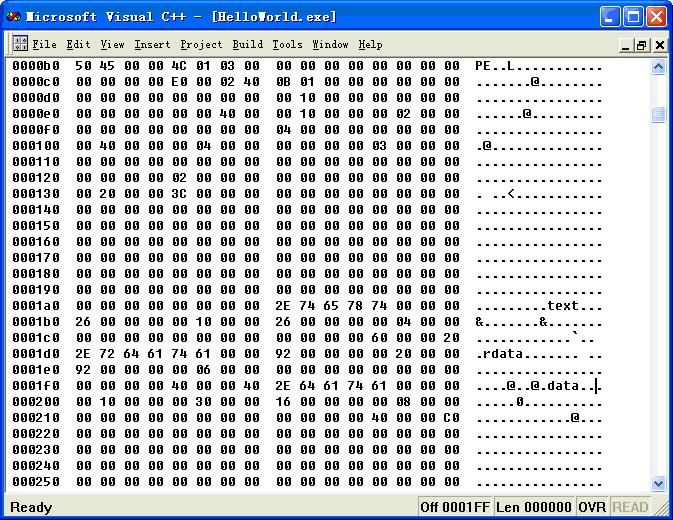673x520 pixels.
Task: Click the '.rdata' ASCII string in row 0001d0
Action: [499, 354]
